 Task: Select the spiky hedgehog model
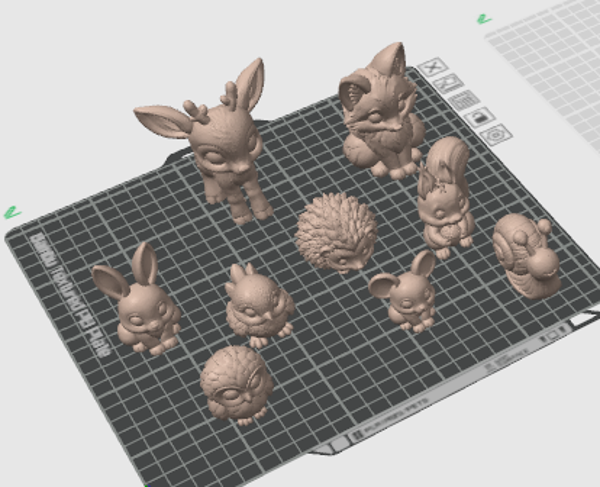[x=336, y=233]
